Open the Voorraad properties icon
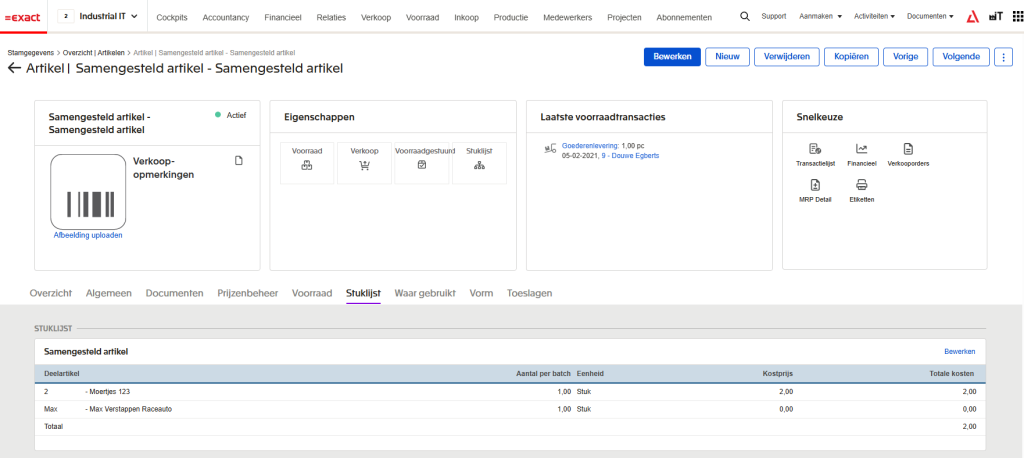This screenshot has width=1024, height=458. pyautogui.click(x=306, y=165)
